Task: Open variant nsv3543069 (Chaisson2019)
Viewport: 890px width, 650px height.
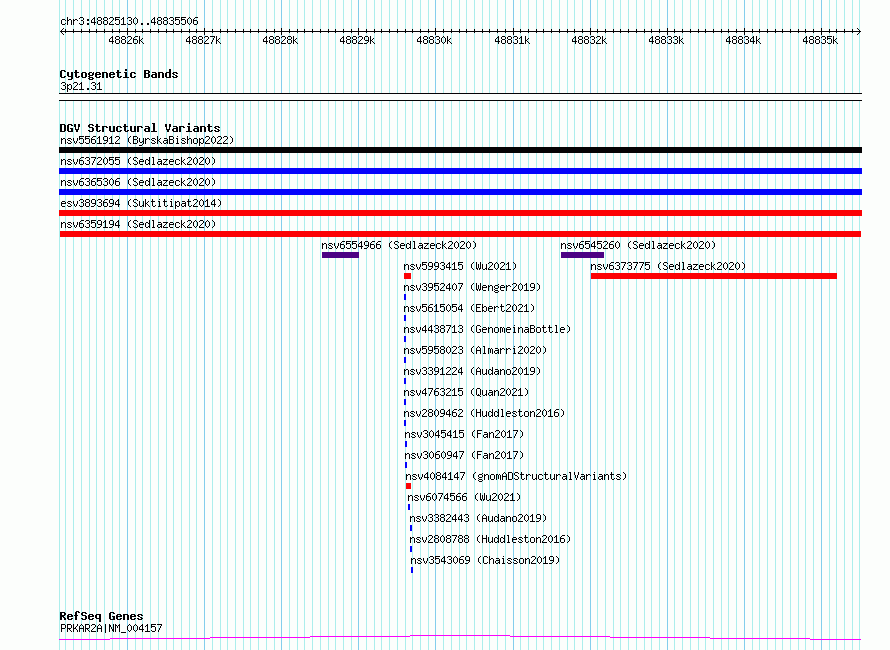Action: click(485, 560)
